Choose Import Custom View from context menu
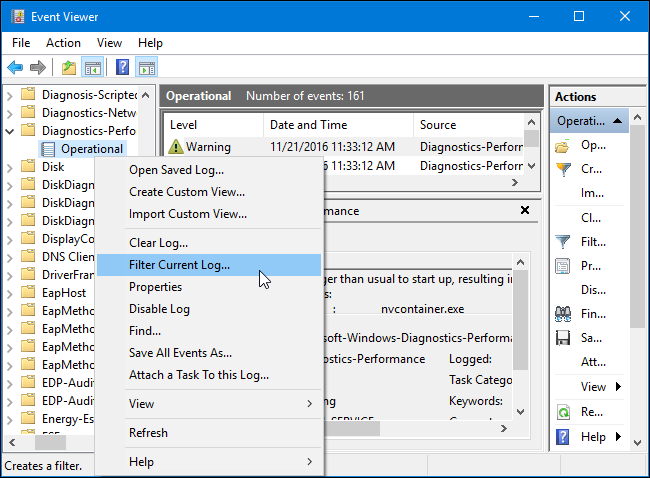This screenshot has width=650, height=478. [x=209, y=214]
